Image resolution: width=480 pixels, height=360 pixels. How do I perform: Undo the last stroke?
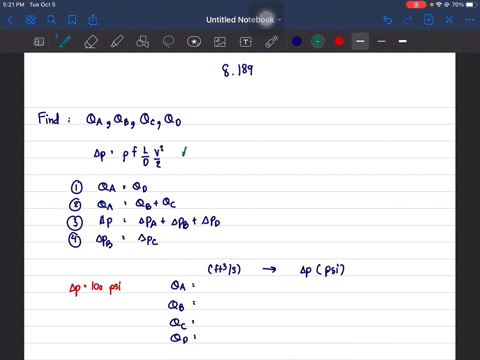point(387,20)
